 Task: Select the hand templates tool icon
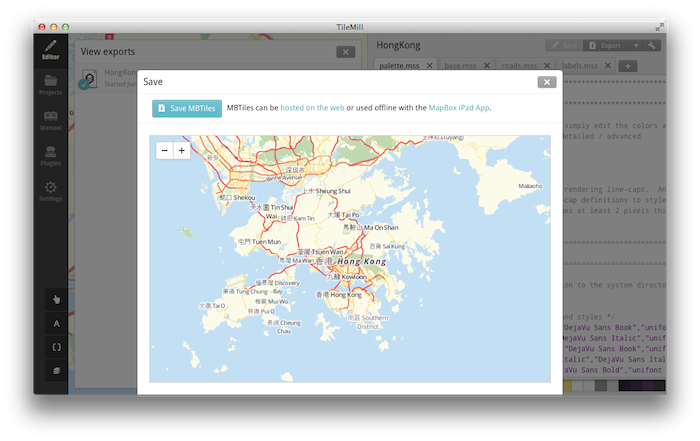coord(56,300)
